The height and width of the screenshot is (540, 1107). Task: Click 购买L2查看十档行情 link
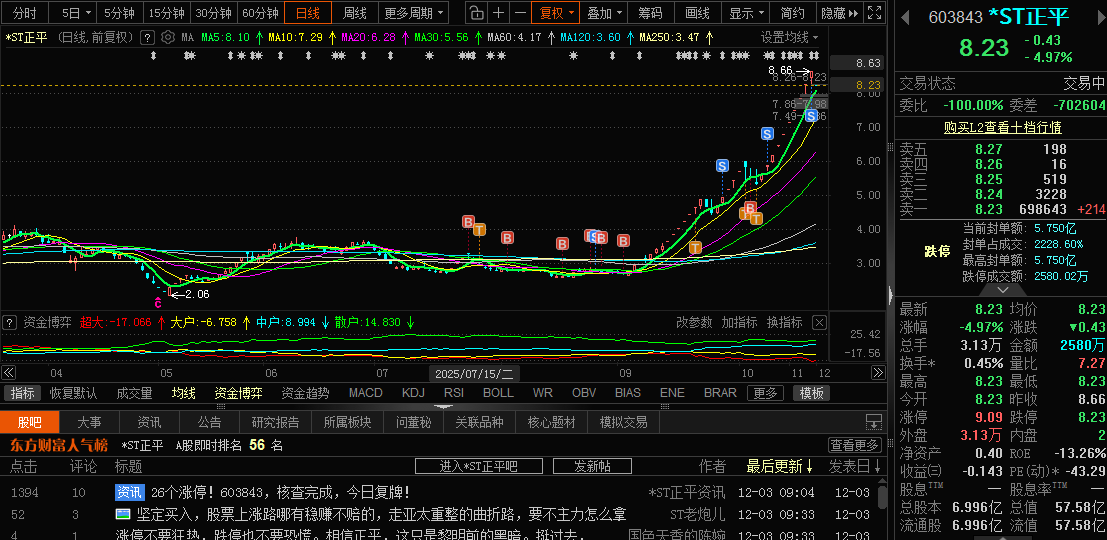1002,127
